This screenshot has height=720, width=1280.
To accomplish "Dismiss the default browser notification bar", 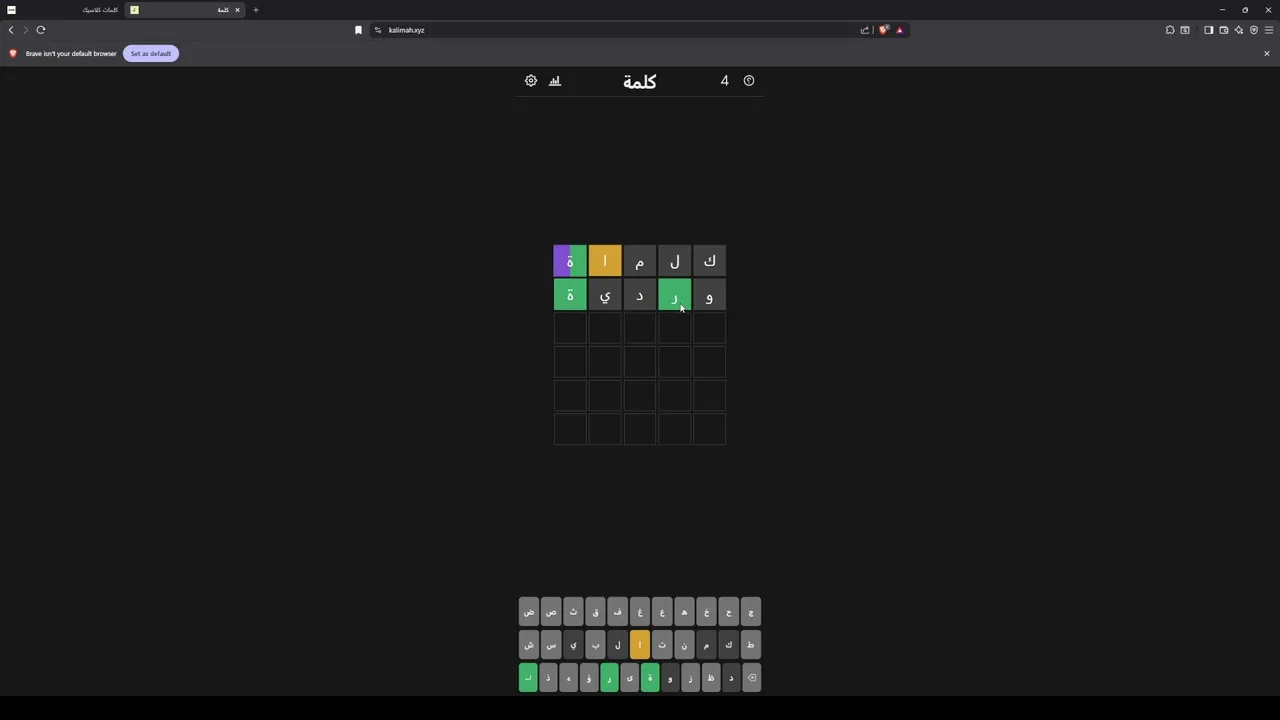I will click(x=1267, y=53).
